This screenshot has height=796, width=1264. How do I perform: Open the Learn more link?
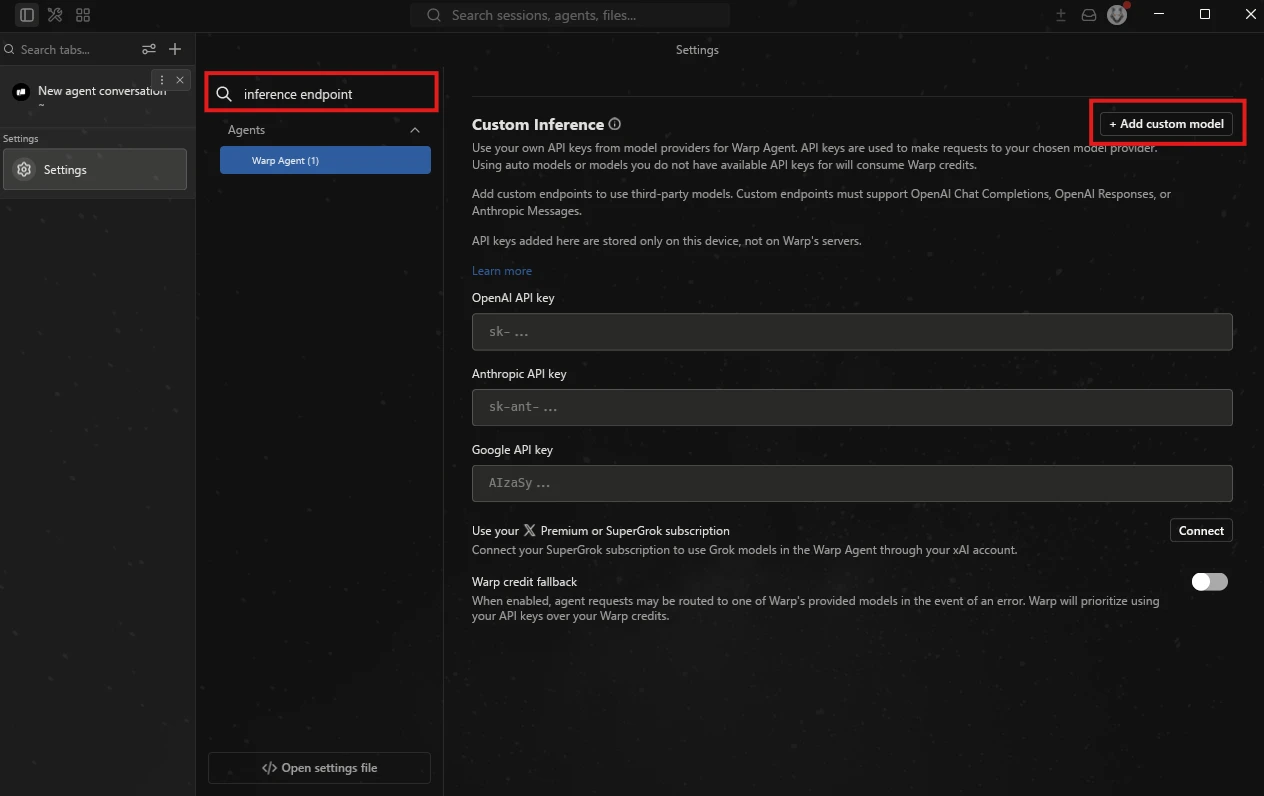[x=502, y=271]
